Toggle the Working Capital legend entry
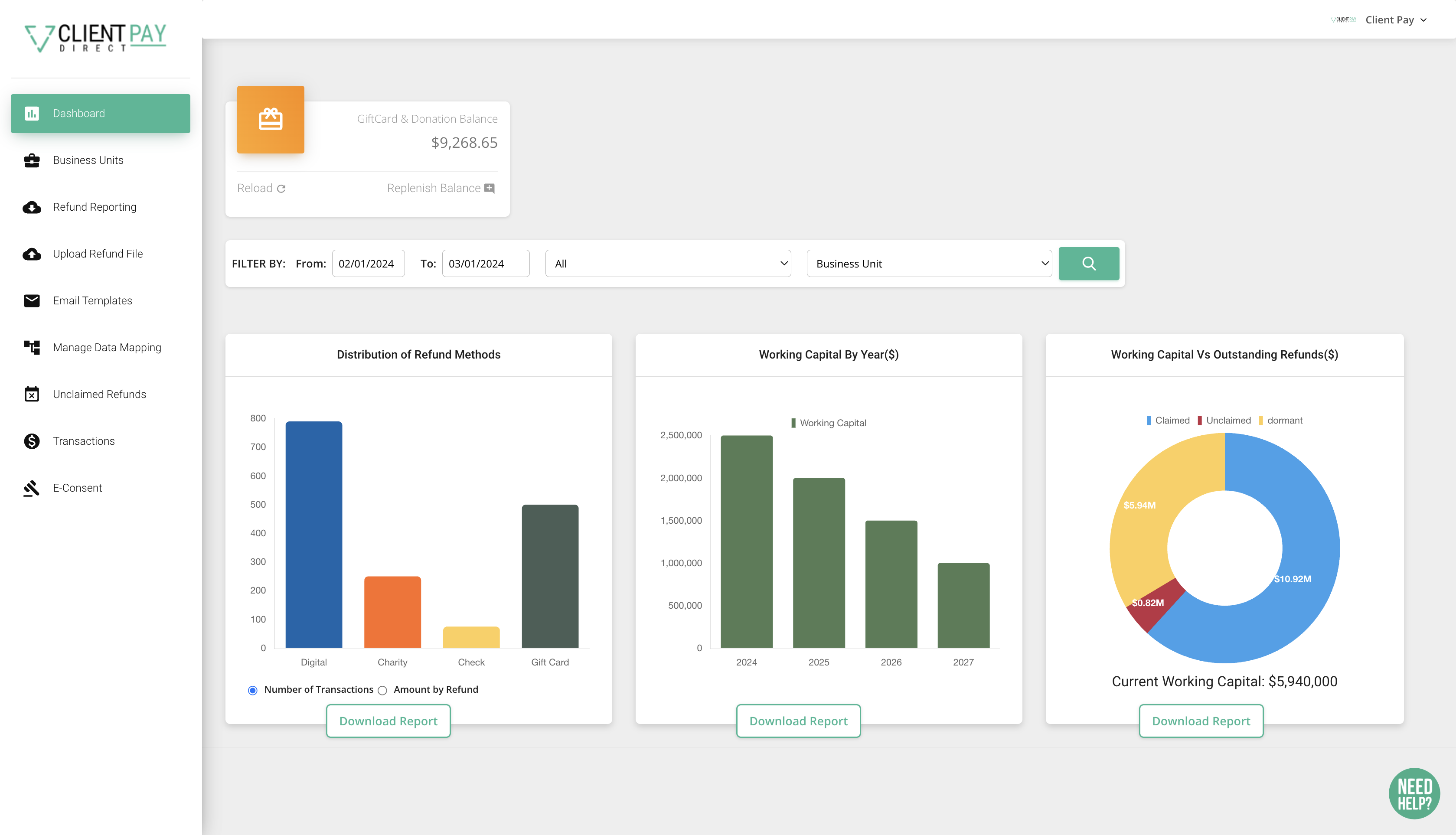1456x835 pixels. coord(828,423)
